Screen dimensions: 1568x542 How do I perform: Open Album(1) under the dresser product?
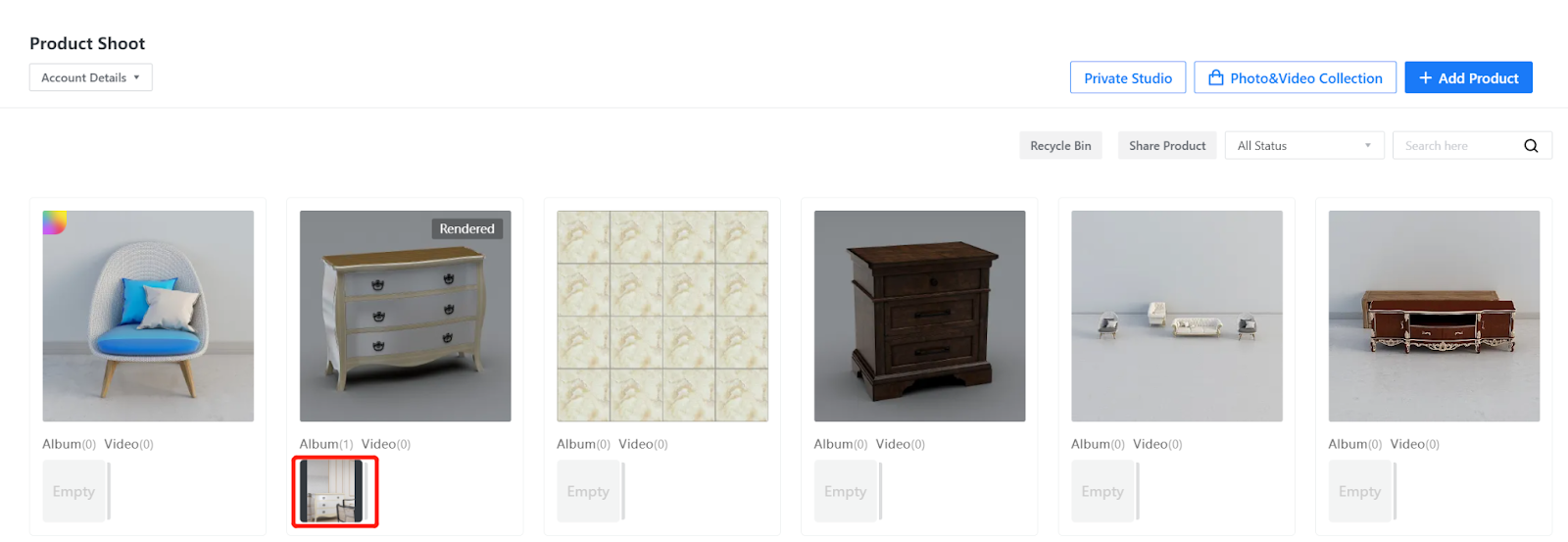coord(326,444)
